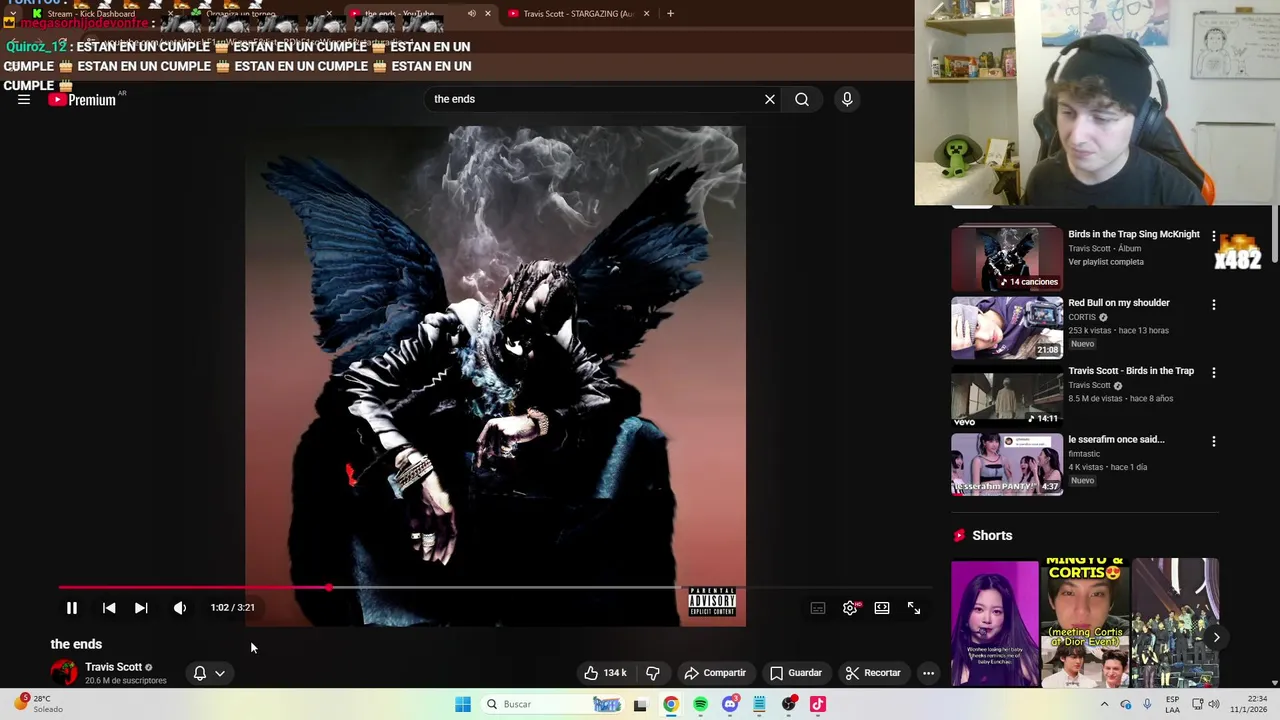
Task: Open Windows Start menu
Action: 462,704
